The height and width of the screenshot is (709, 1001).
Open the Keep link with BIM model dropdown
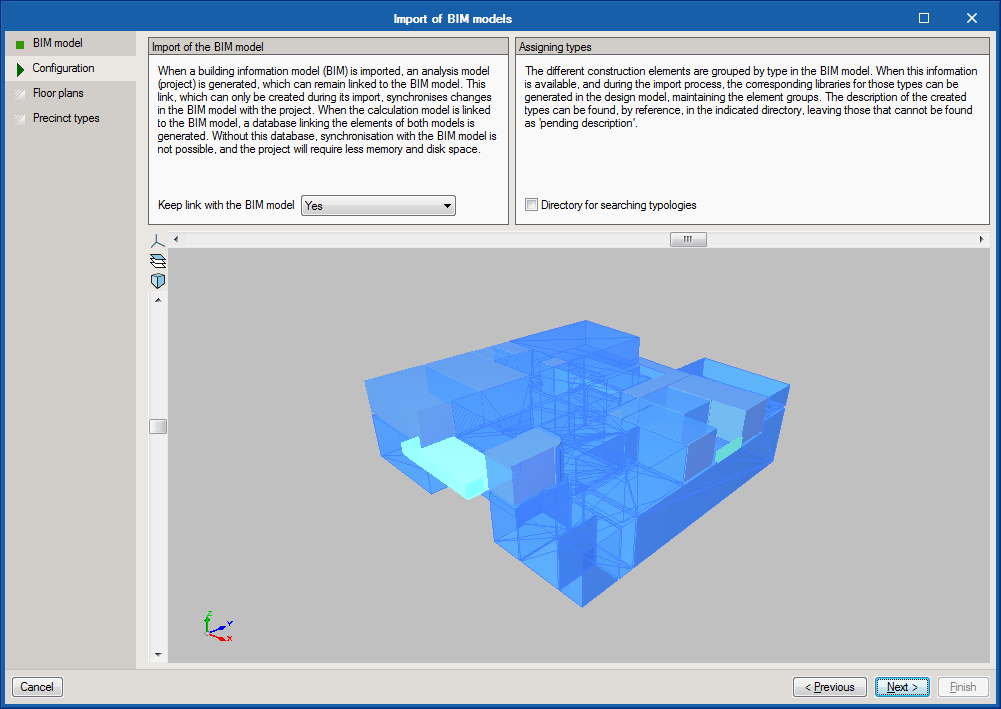pyautogui.click(x=378, y=205)
